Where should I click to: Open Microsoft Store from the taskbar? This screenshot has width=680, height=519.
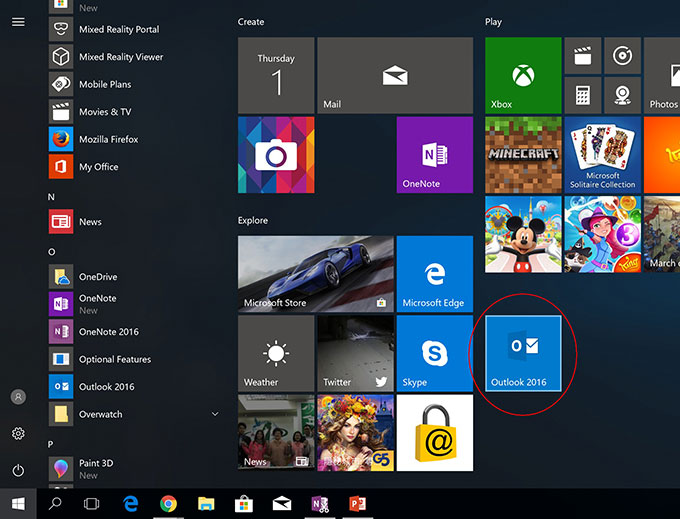(244, 503)
